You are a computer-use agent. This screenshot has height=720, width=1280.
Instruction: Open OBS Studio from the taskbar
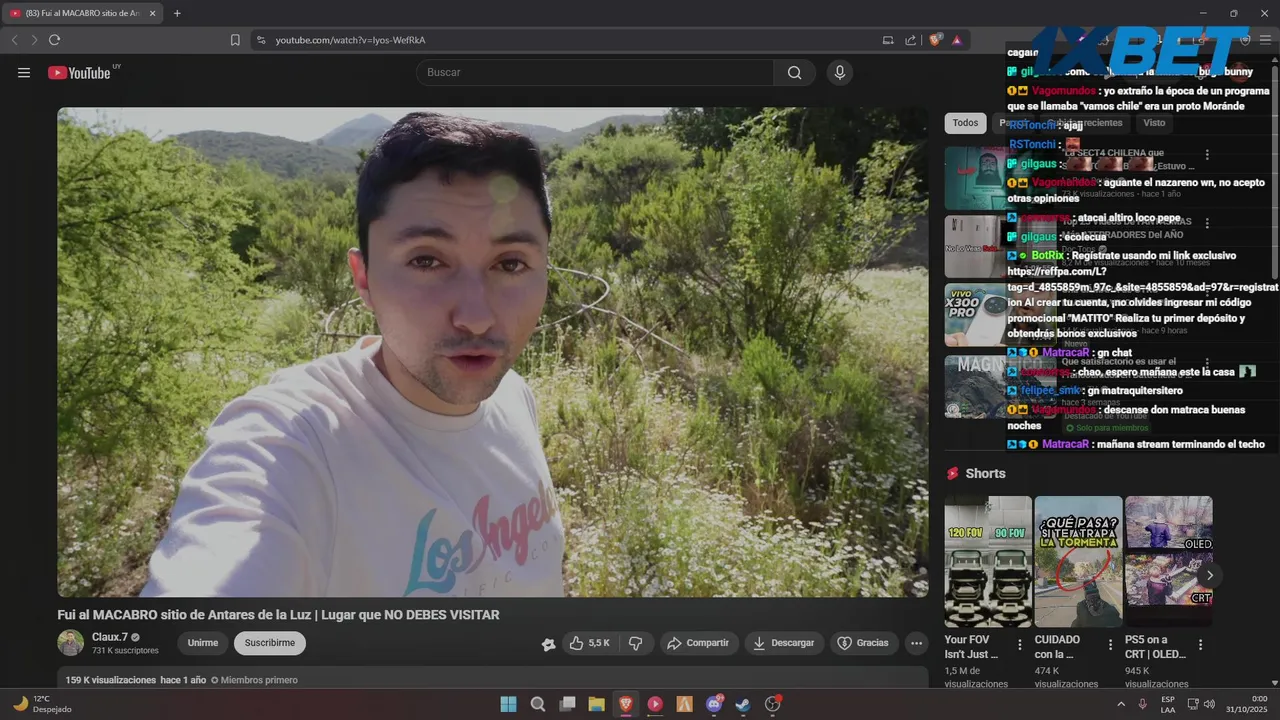click(772, 704)
